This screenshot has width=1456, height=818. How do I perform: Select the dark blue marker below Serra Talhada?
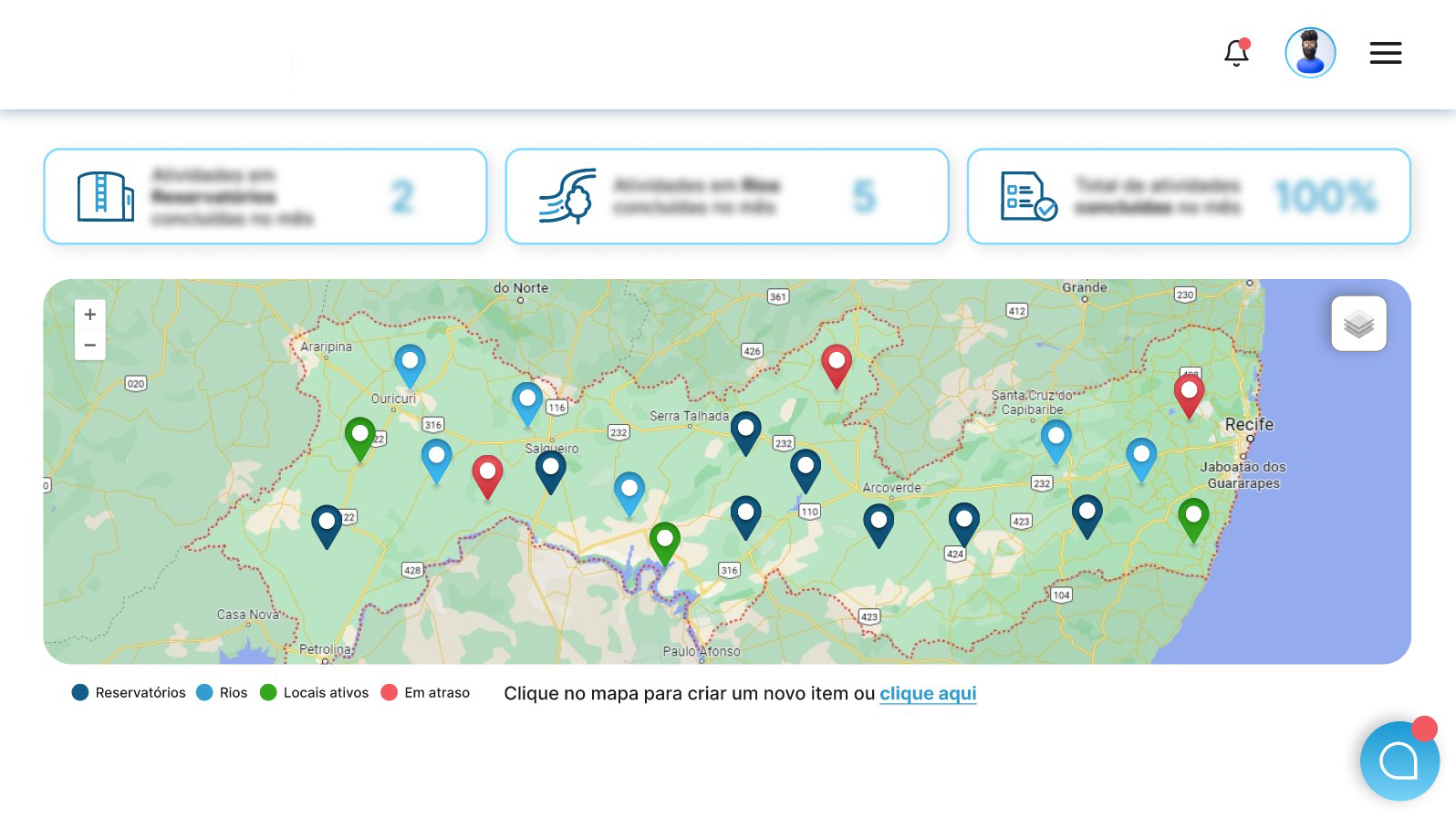[x=745, y=430]
